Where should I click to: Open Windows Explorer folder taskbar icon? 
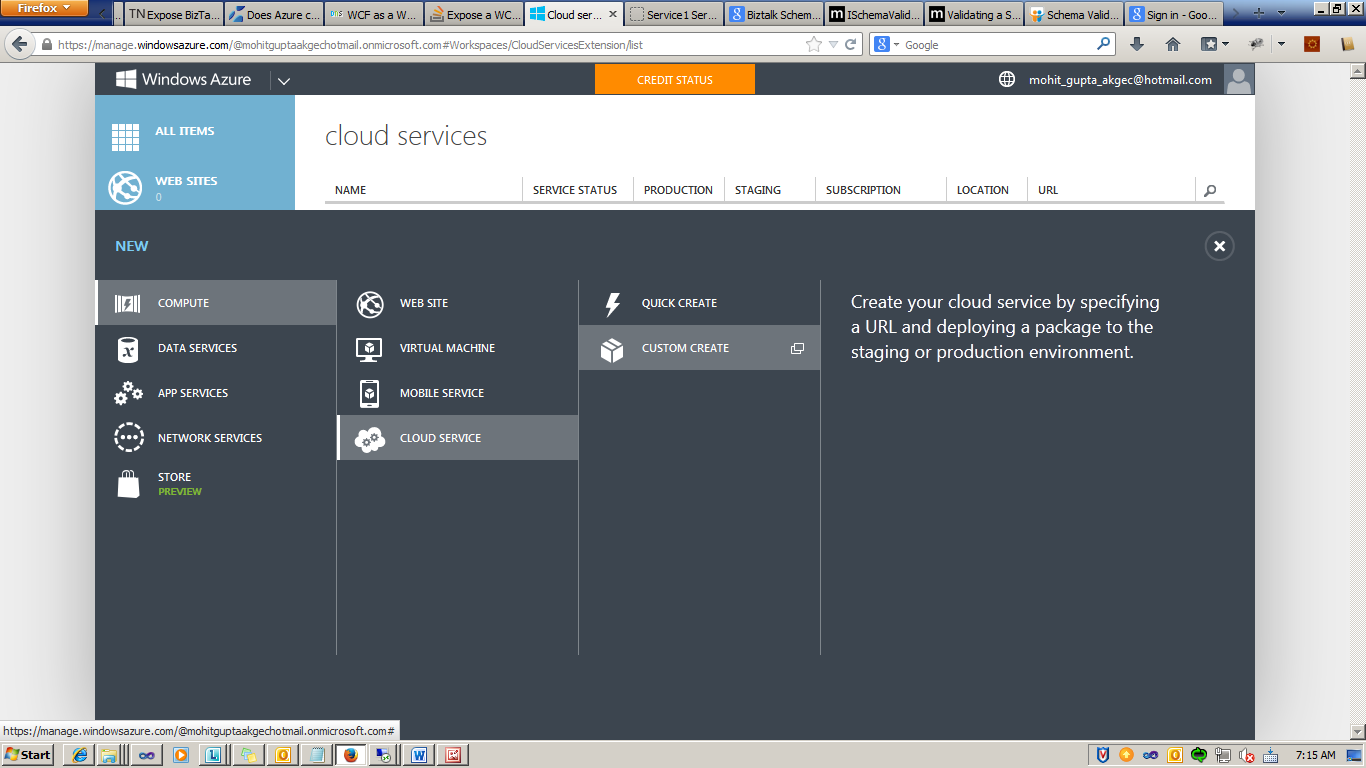(109, 755)
